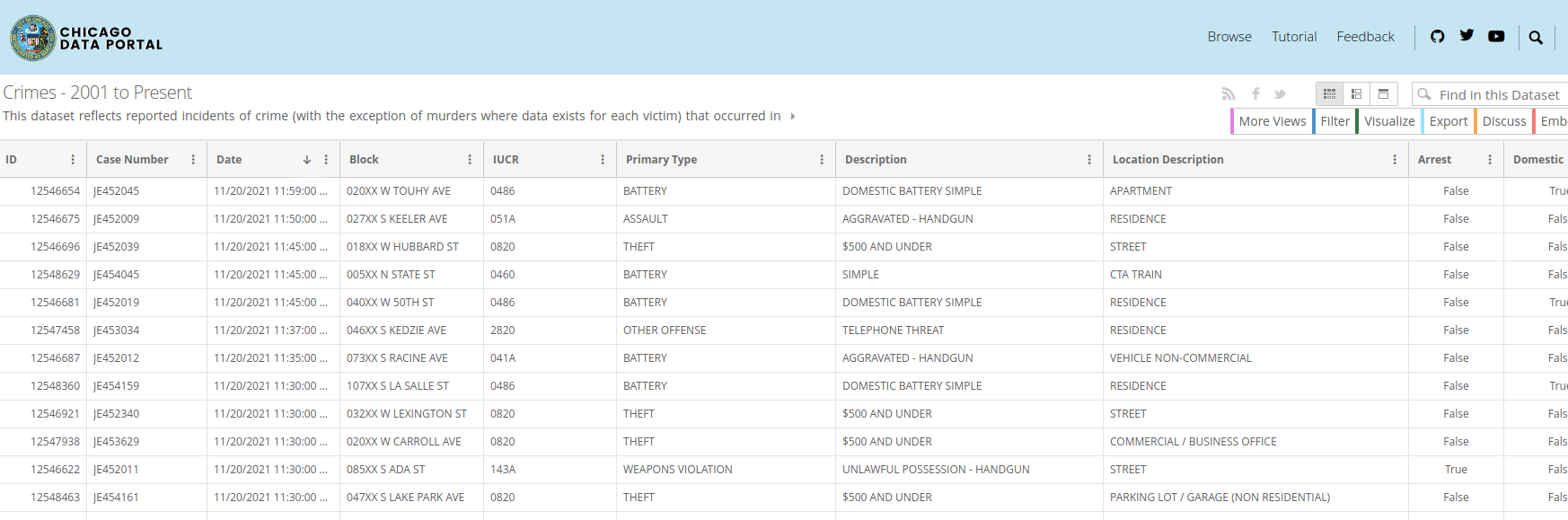Viewport: 1568px width, 520px height.
Task: Open the Filter tab
Action: tap(1335, 121)
